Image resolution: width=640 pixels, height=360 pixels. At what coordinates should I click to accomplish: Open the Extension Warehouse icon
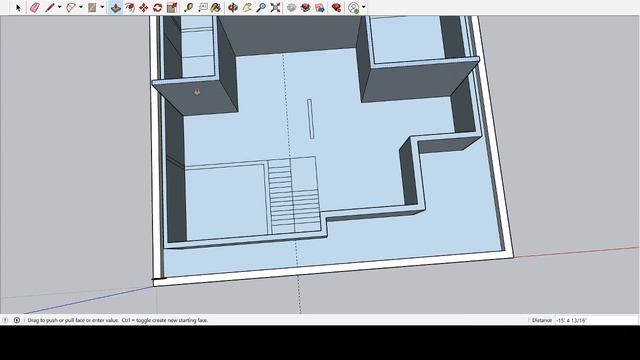click(x=305, y=7)
